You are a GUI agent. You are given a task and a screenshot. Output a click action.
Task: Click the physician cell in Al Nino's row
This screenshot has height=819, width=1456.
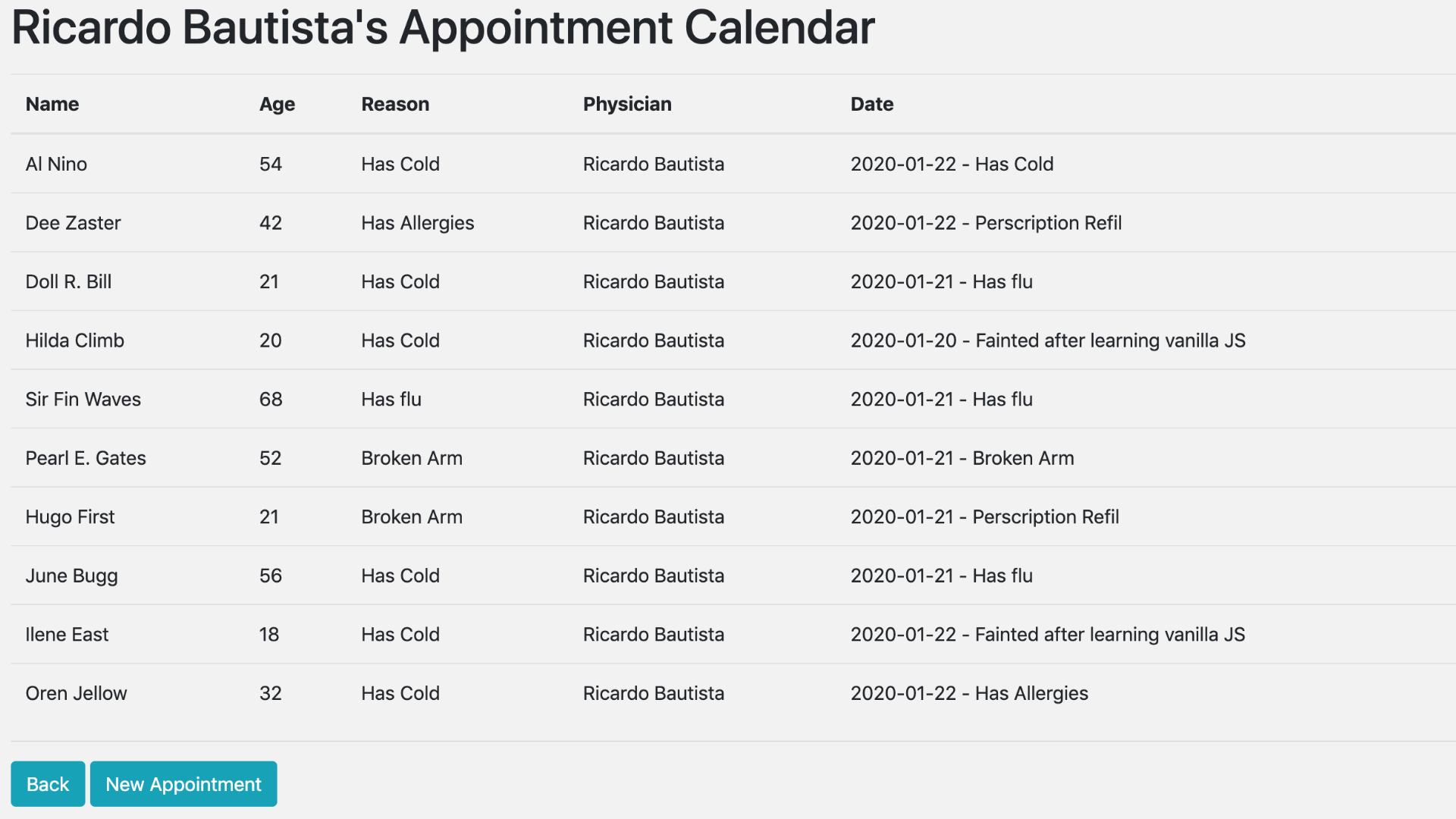654,164
